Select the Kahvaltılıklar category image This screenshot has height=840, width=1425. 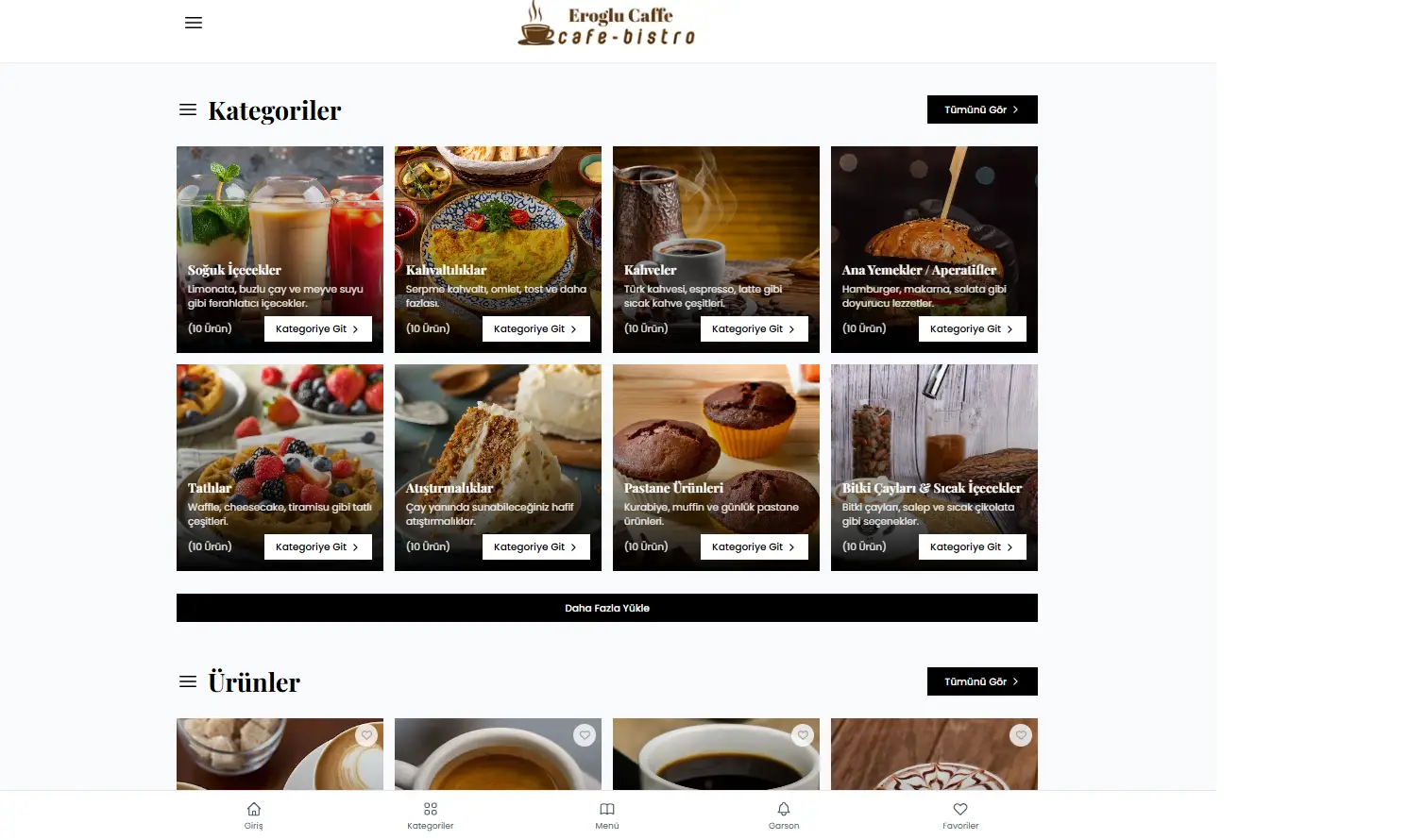(498, 249)
